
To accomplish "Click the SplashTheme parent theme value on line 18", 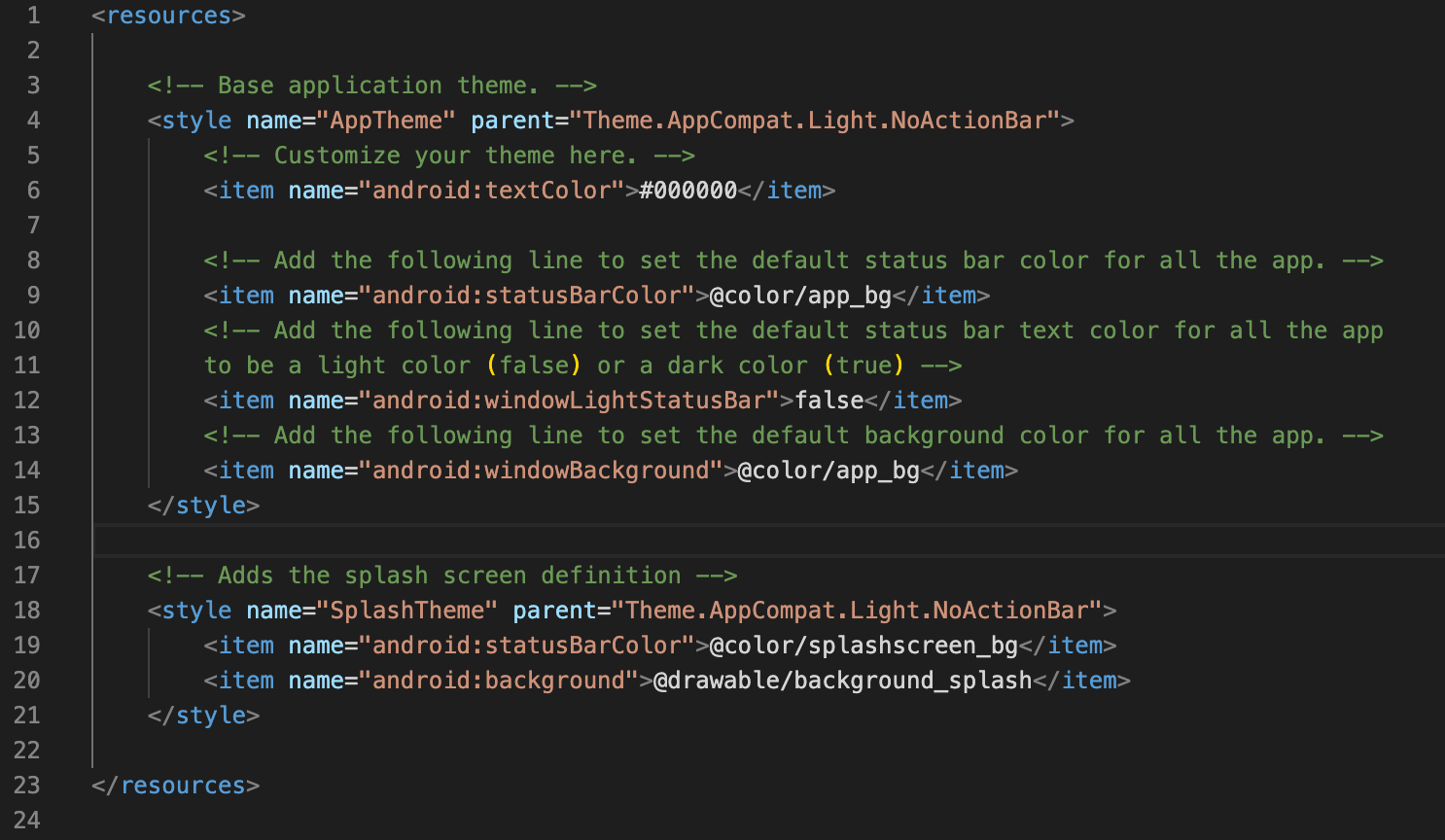I will [857, 611].
